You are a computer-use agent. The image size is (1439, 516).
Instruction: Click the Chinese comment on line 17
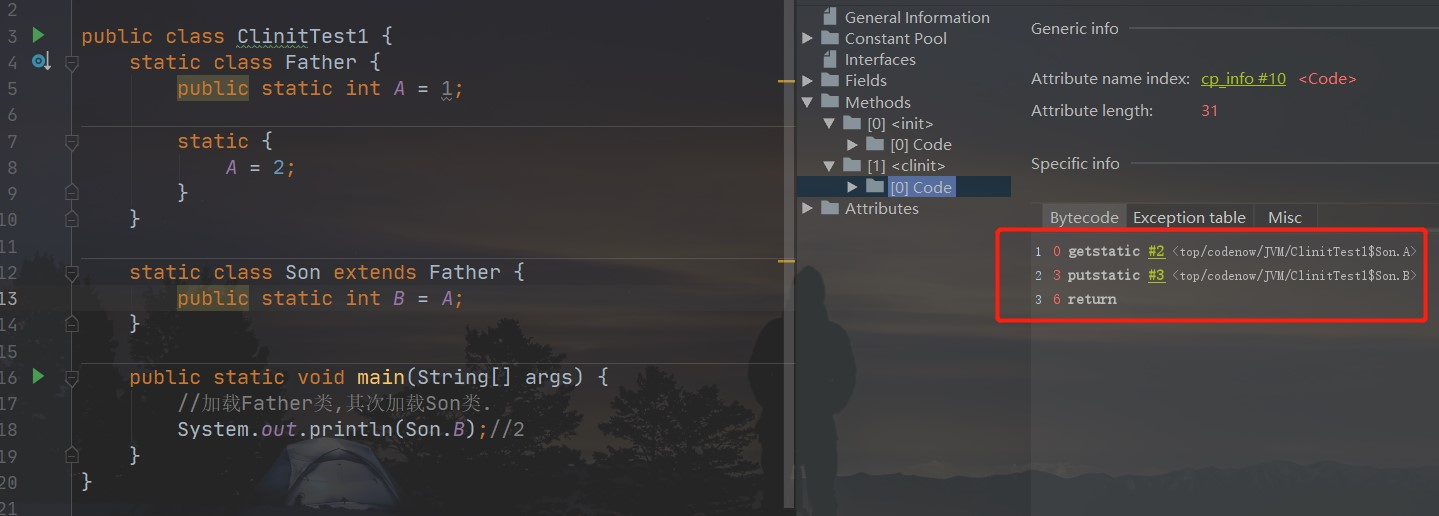[x=335, y=403]
